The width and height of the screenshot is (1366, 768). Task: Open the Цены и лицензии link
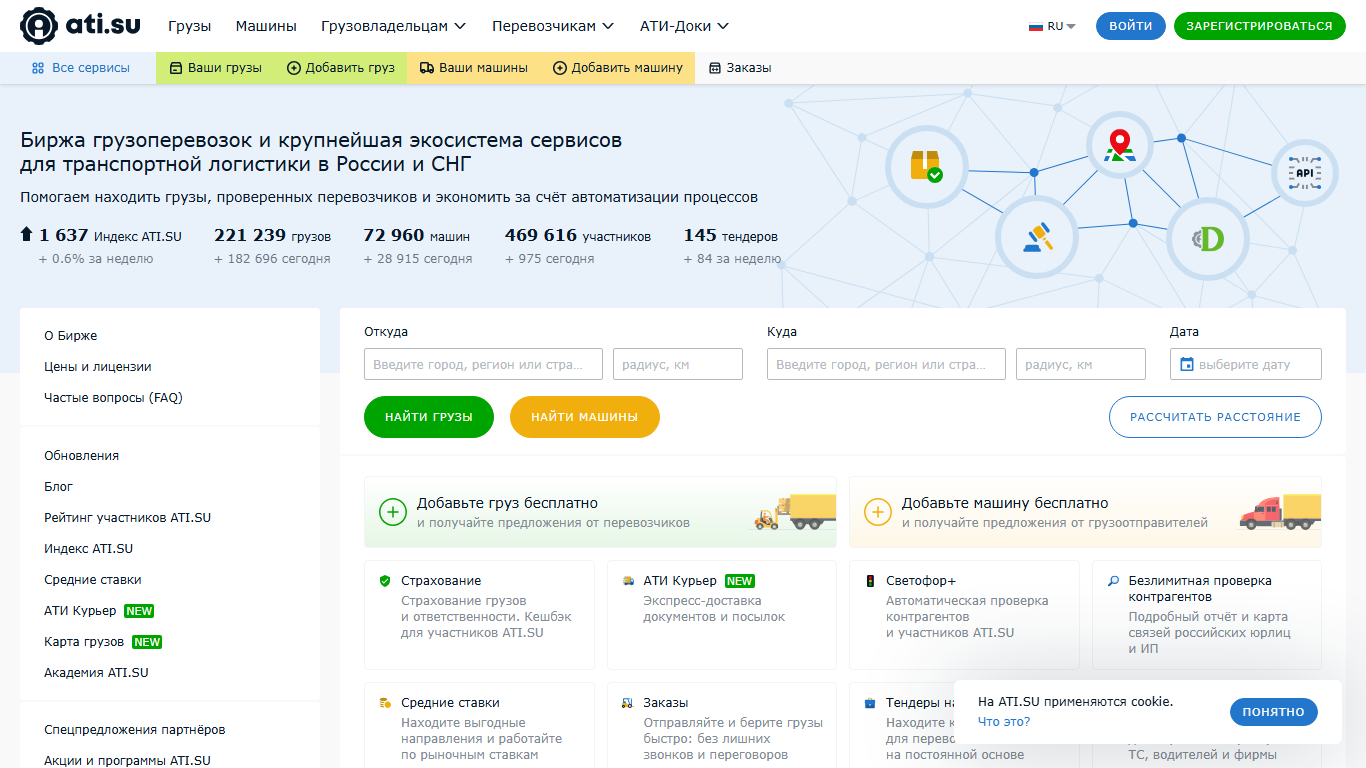[x=98, y=367]
